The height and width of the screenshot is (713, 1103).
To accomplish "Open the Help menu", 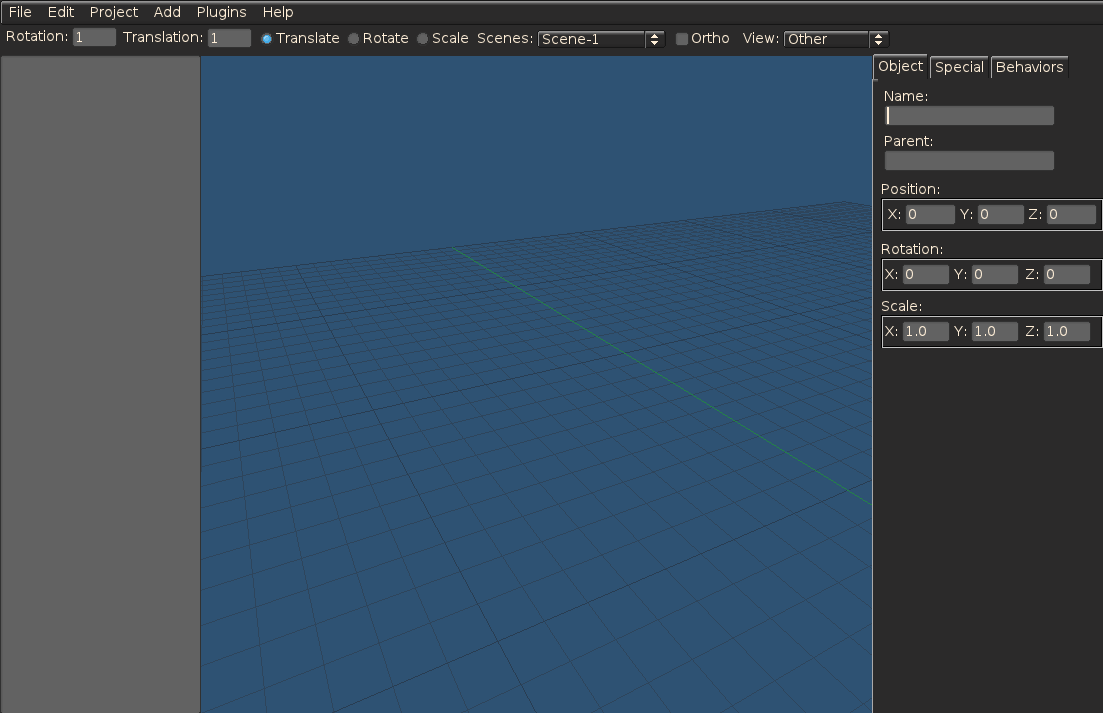I will (278, 12).
